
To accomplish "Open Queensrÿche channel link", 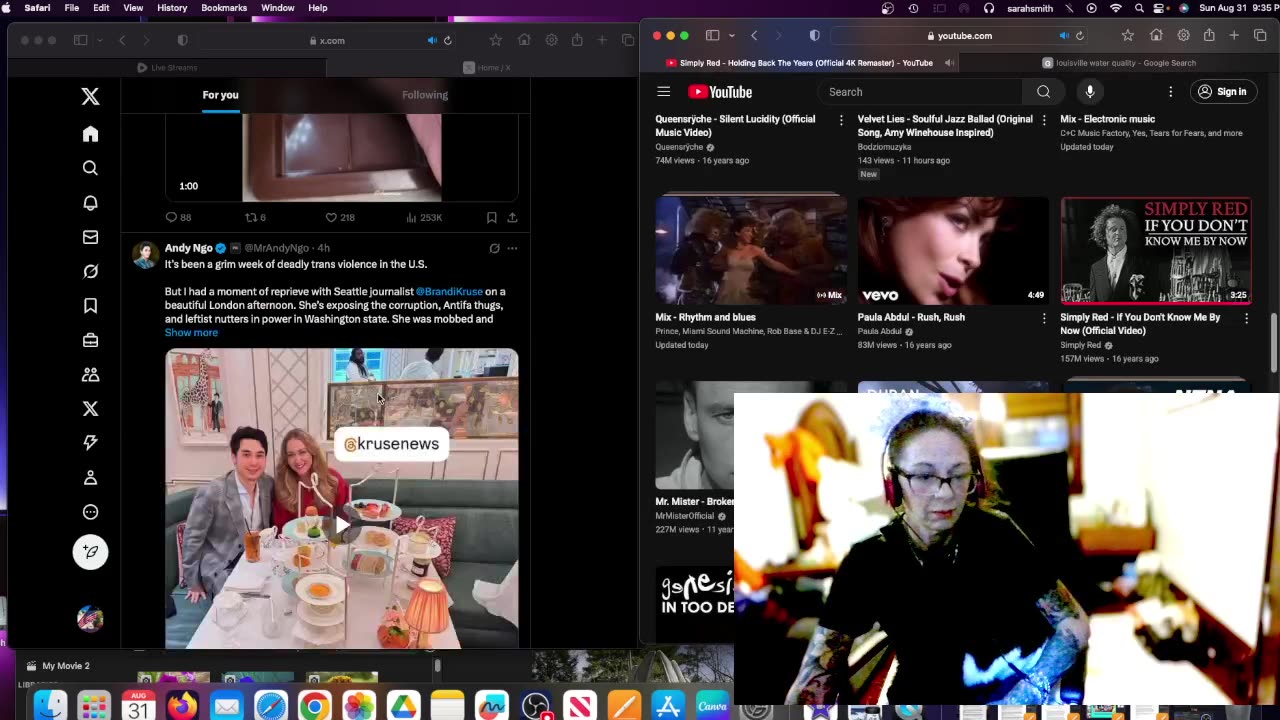I will [x=679, y=147].
